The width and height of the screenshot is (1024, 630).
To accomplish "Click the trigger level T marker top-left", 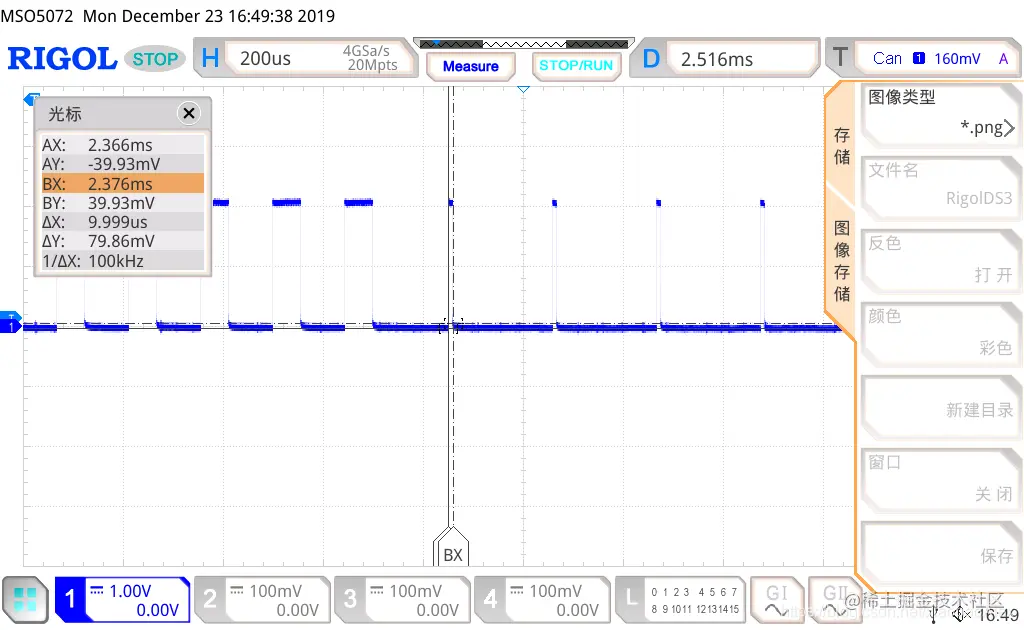I will click(31, 99).
